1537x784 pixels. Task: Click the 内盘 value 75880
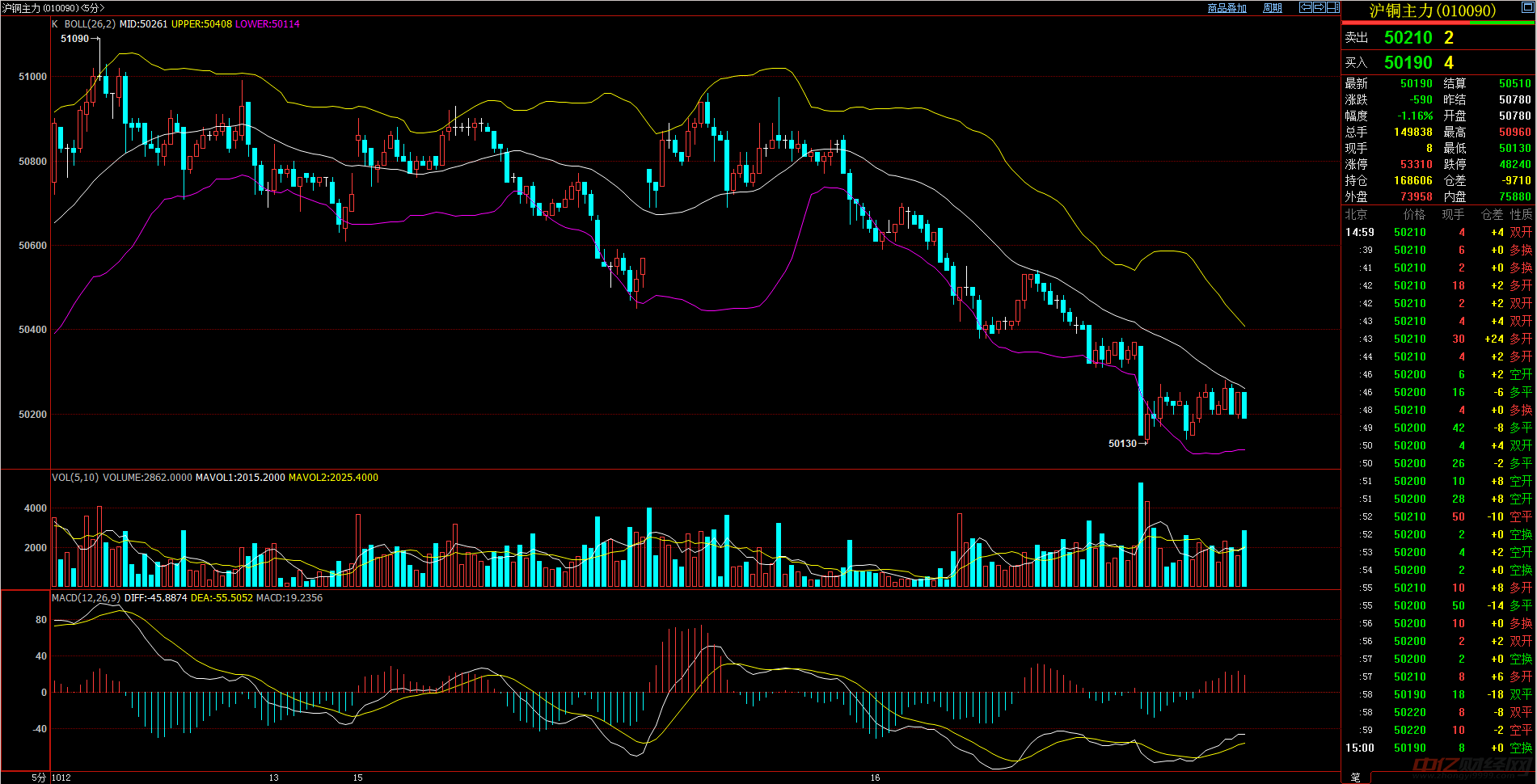pyautogui.click(x=1514, y=196)
